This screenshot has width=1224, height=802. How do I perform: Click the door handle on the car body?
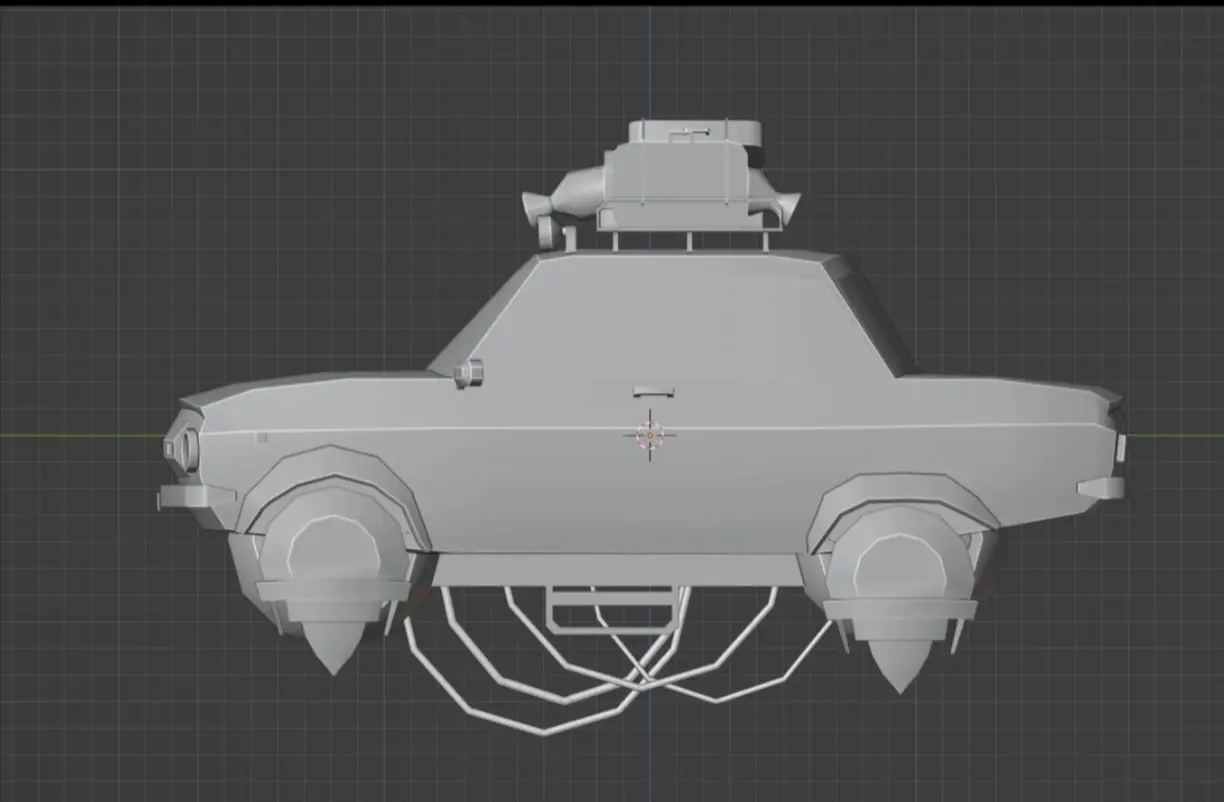(652, 390)
